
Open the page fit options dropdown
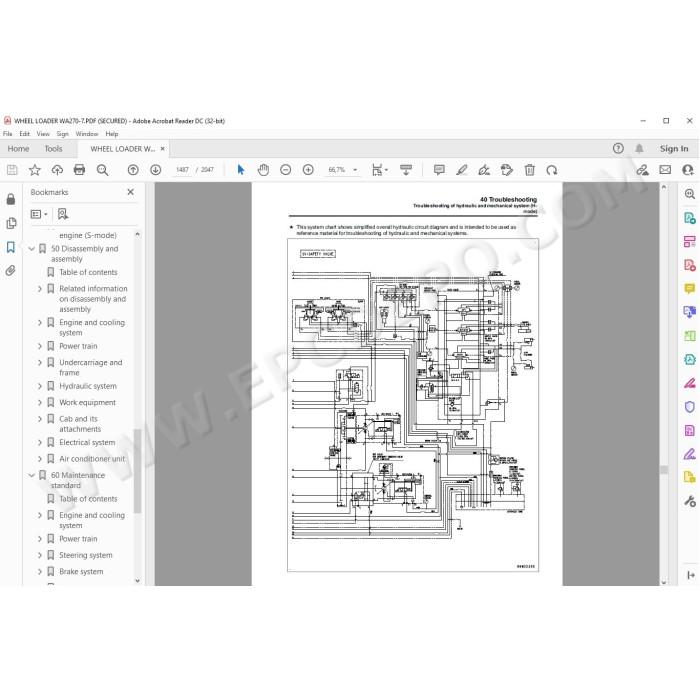click(379, 170)
